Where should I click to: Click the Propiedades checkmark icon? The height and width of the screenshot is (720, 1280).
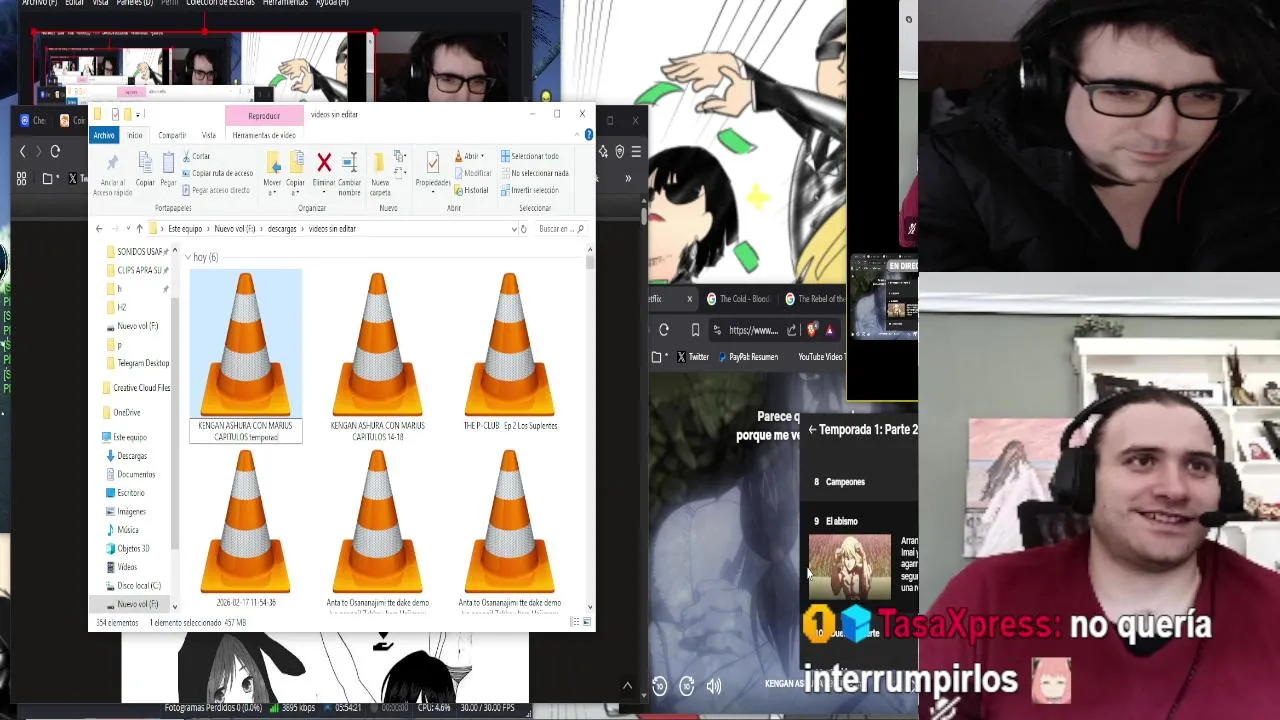click(x=432, y=163)
